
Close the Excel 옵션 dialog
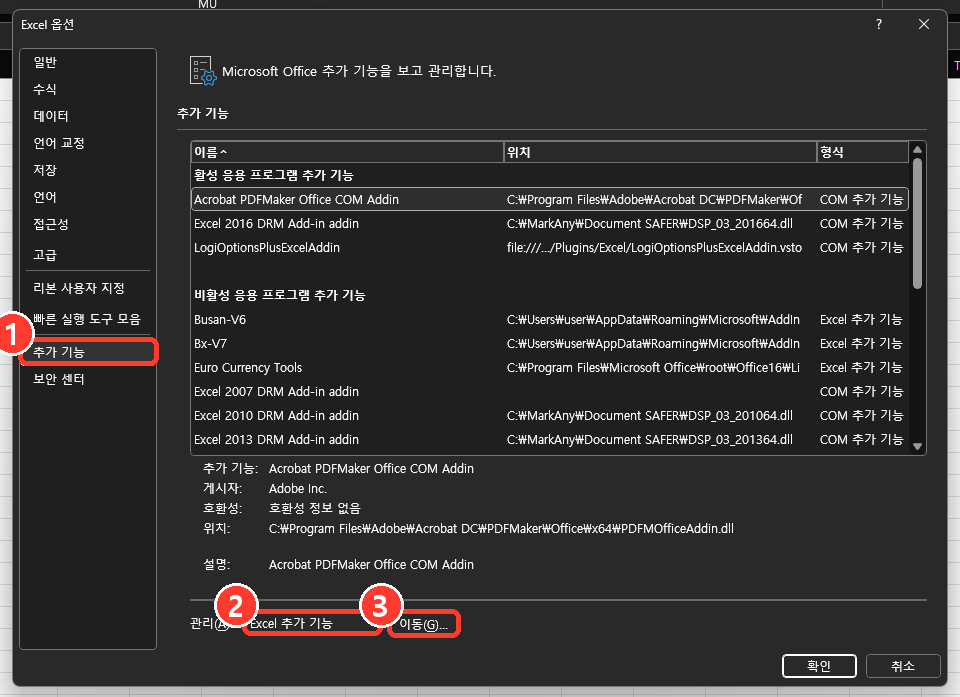click(x=924, y=24)
